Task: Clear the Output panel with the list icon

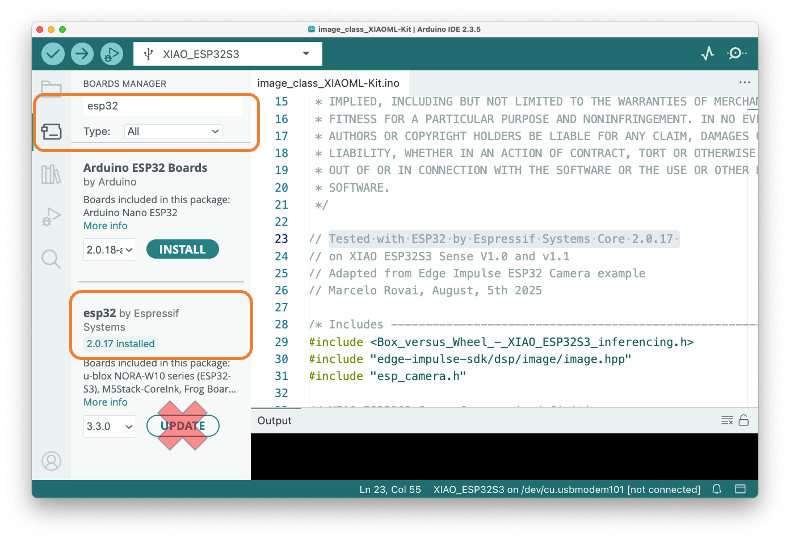Action: point(727,421)
